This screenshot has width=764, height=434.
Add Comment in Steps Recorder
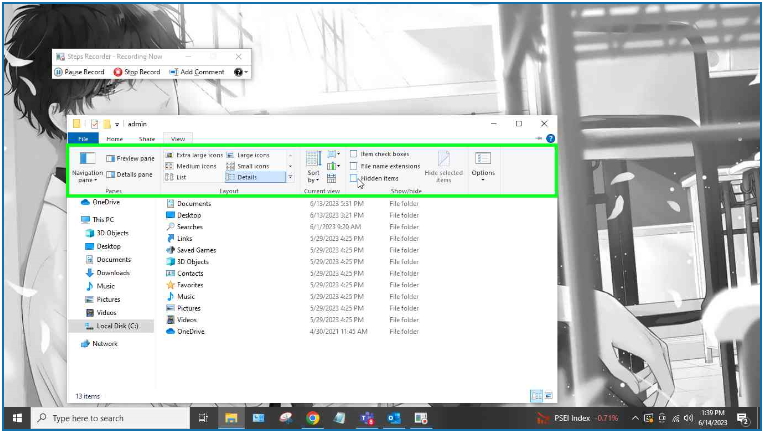pos(196,72)
